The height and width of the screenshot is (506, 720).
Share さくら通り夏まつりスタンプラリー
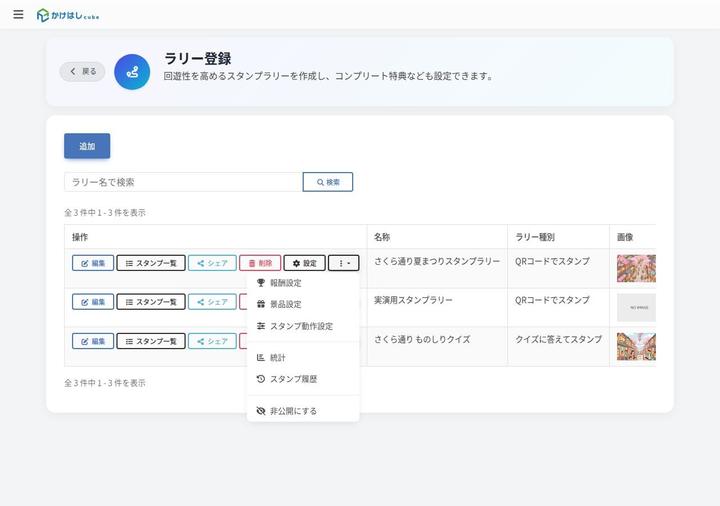pyautogui.click(x=212, y=263)
